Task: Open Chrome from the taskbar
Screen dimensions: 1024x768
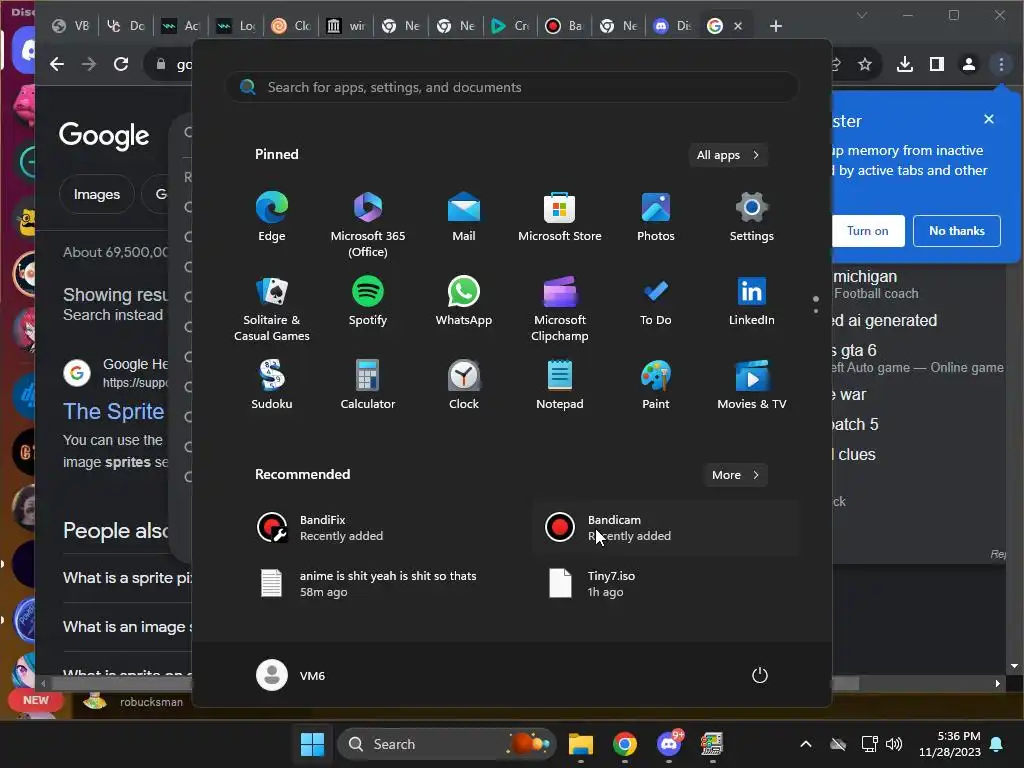Action: [x=624, y=744]
